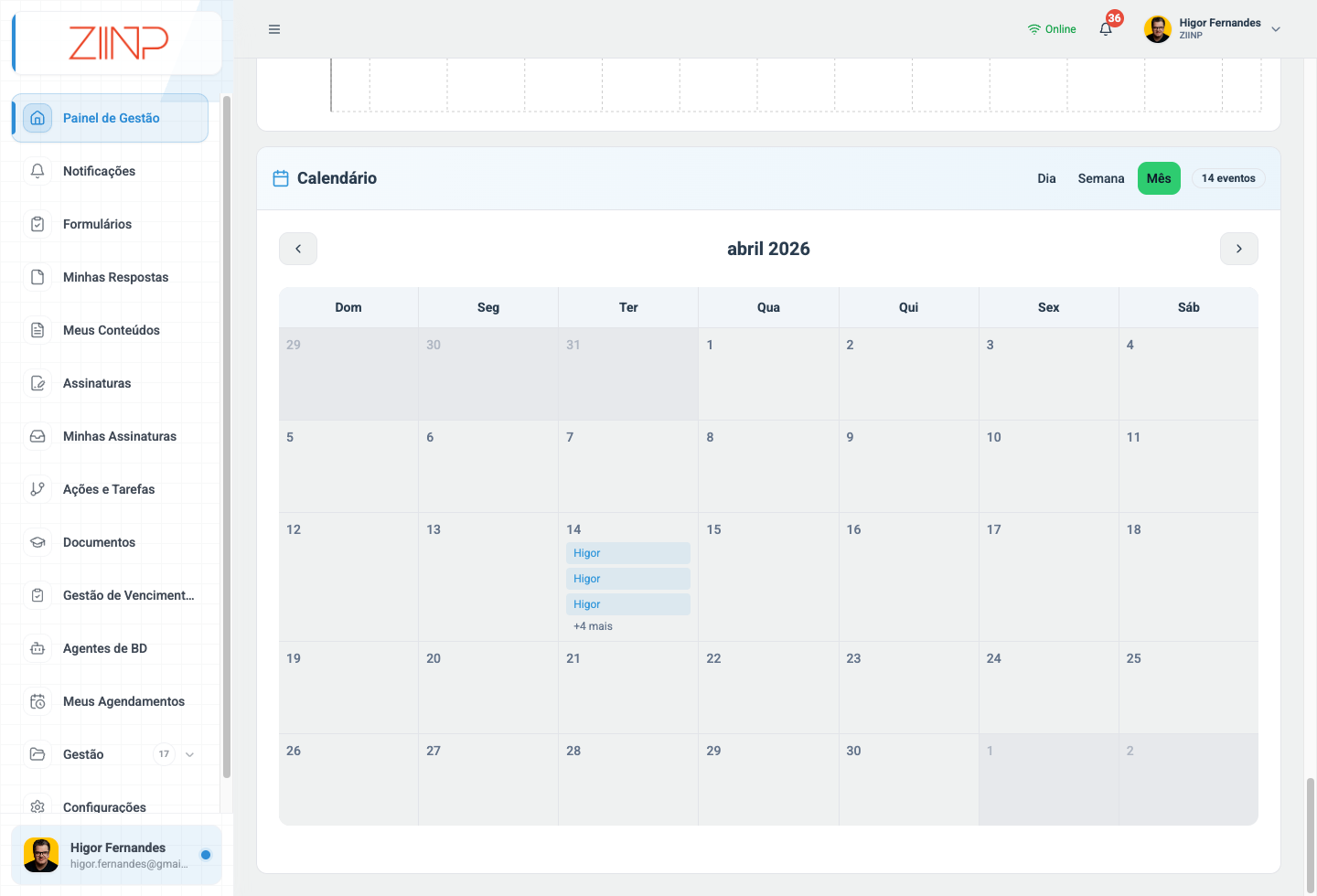1317x896 pixels.
Task: Click the user avatar in top bar
Action: 1158,29
